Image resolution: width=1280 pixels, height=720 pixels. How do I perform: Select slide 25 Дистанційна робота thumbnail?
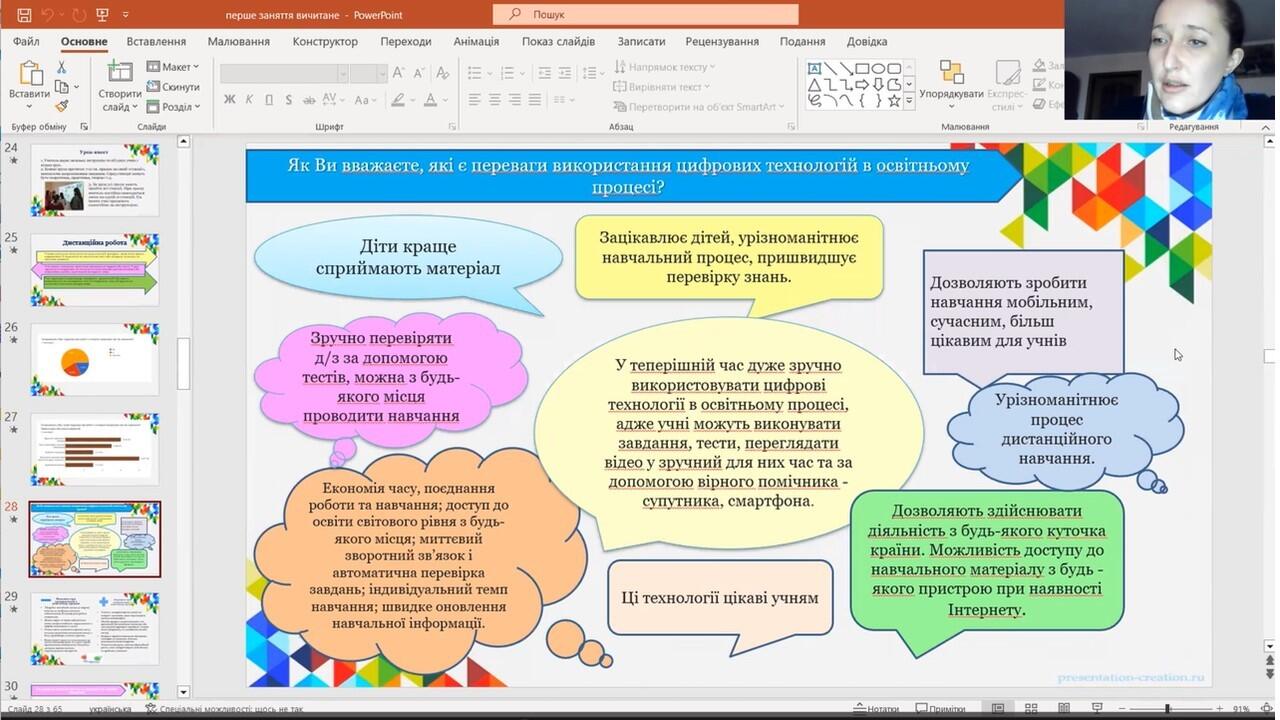click(x=94, y=270)
